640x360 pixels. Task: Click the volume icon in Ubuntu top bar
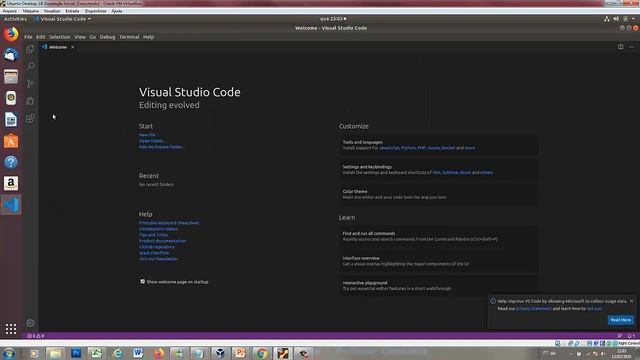point(616,19)
